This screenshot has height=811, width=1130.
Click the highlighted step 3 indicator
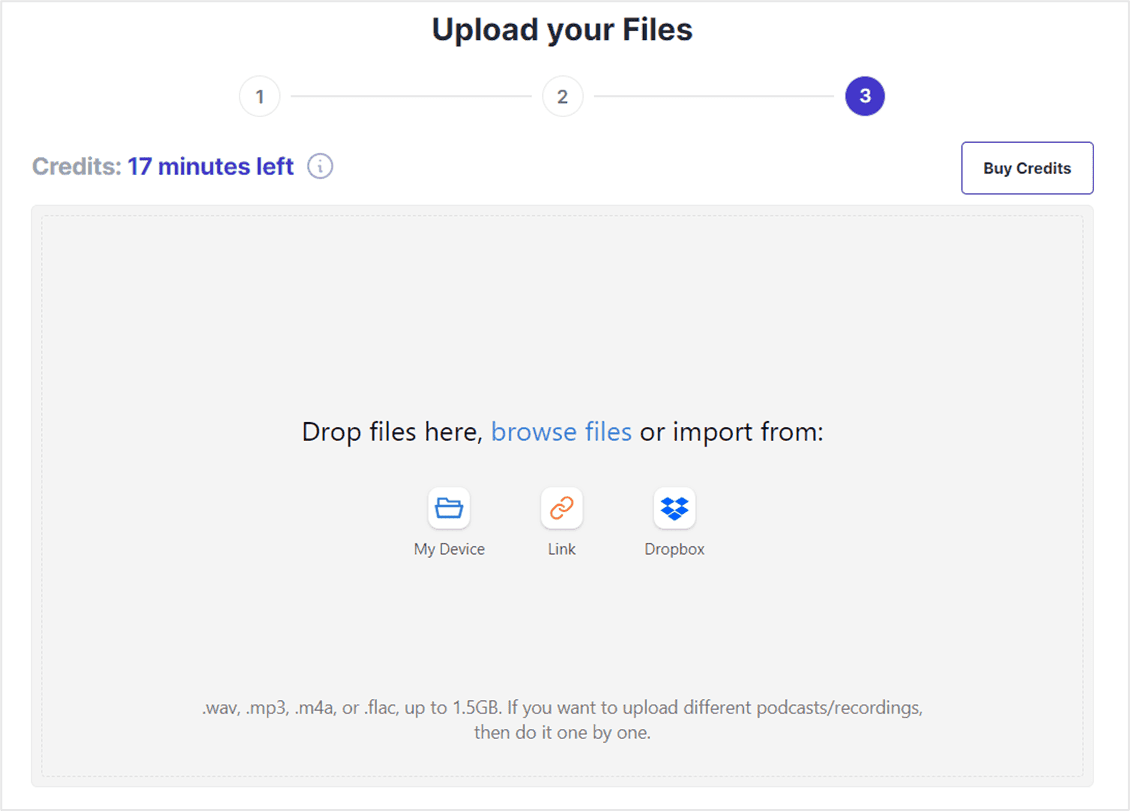click(864, 96)
